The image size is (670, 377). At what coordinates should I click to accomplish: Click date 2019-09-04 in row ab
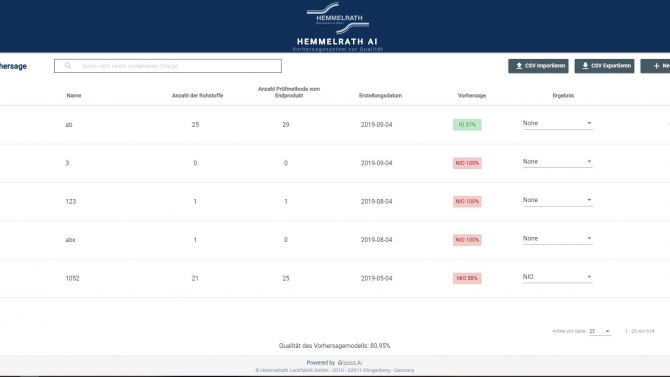click(376, 125)
